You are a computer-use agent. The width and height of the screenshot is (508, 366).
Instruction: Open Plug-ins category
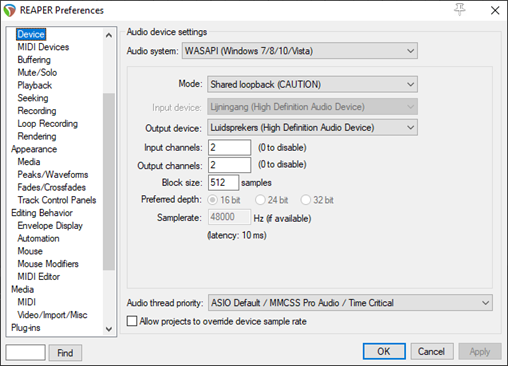[26, 328]
